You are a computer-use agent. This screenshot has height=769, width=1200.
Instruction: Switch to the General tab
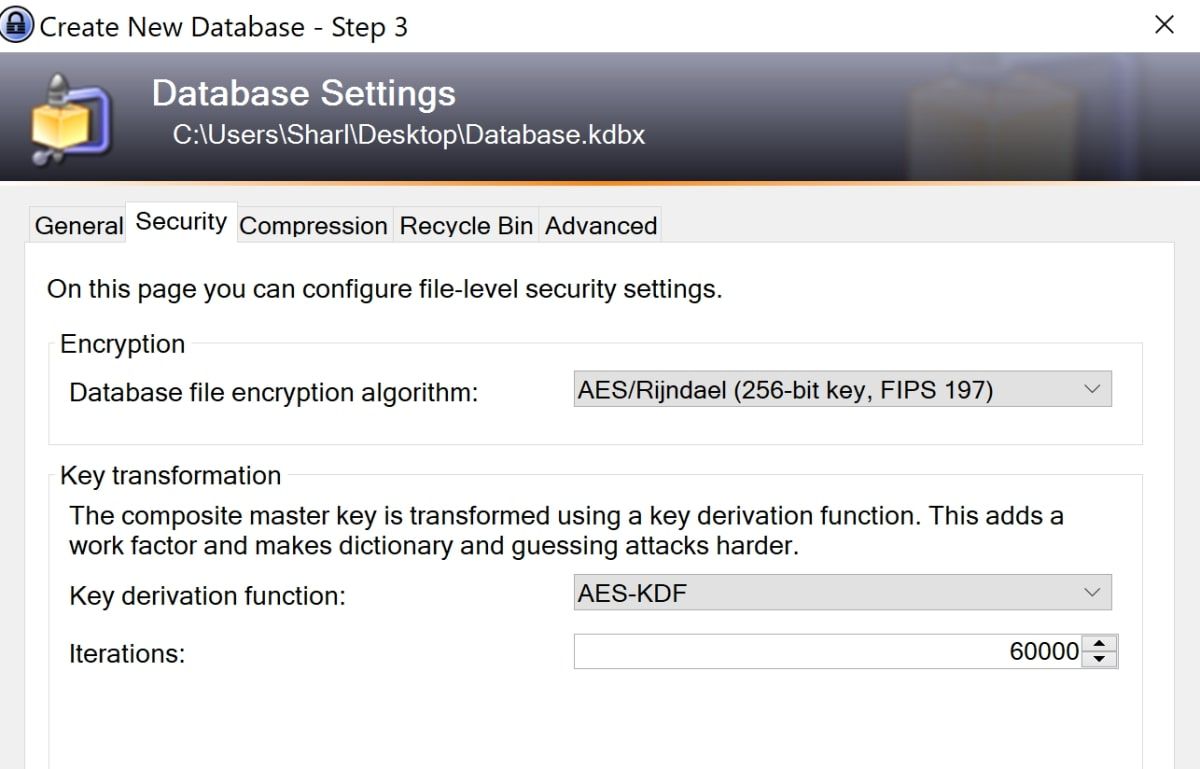[79, 226]
